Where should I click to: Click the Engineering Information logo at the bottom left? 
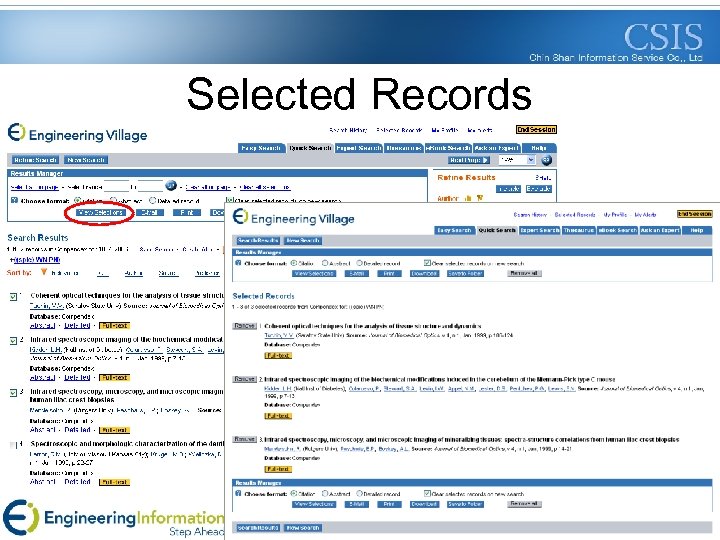click(112, 519)
